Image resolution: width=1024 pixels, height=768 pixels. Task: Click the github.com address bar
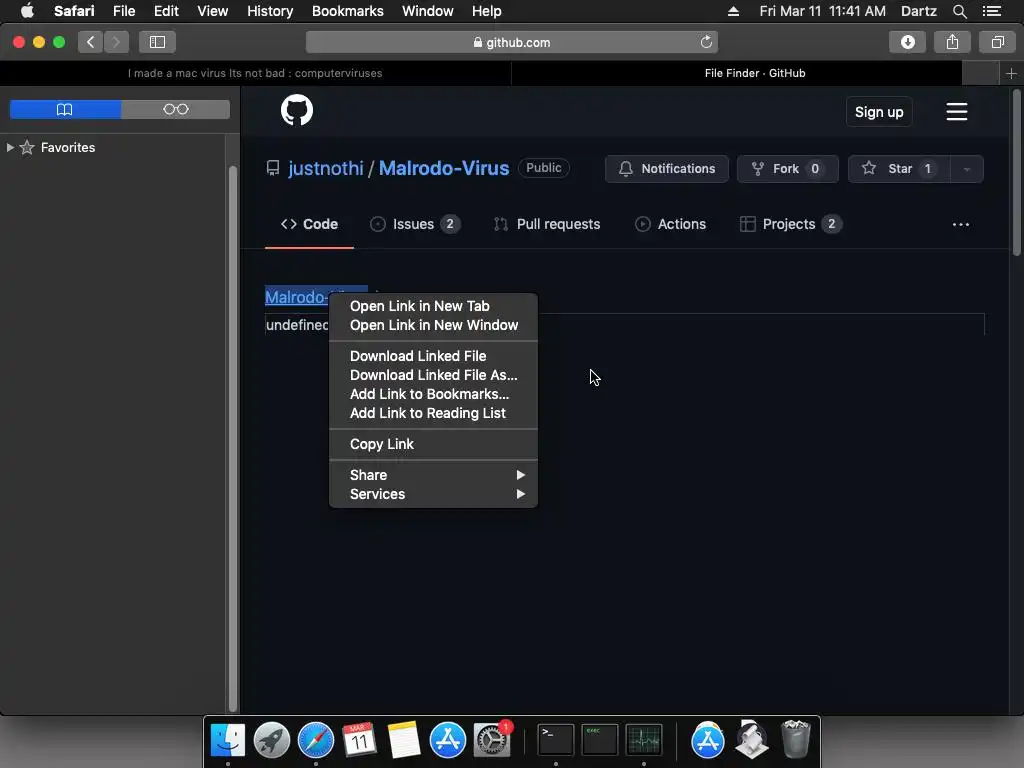(512, 42)
